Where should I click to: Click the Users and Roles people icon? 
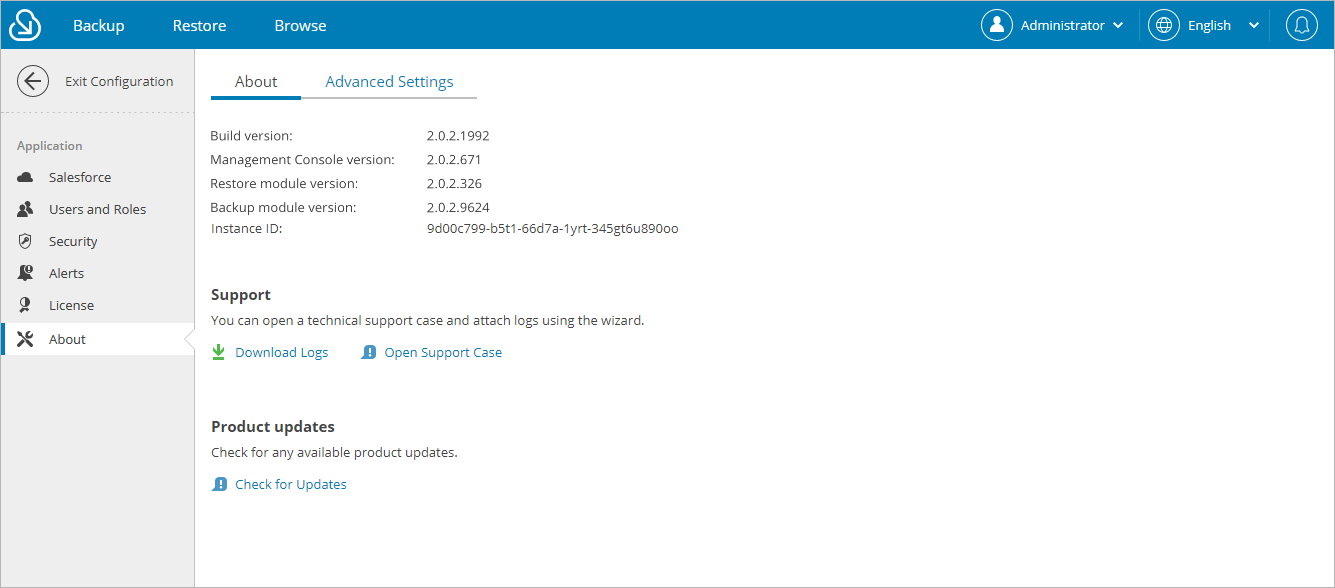(26, 209)
